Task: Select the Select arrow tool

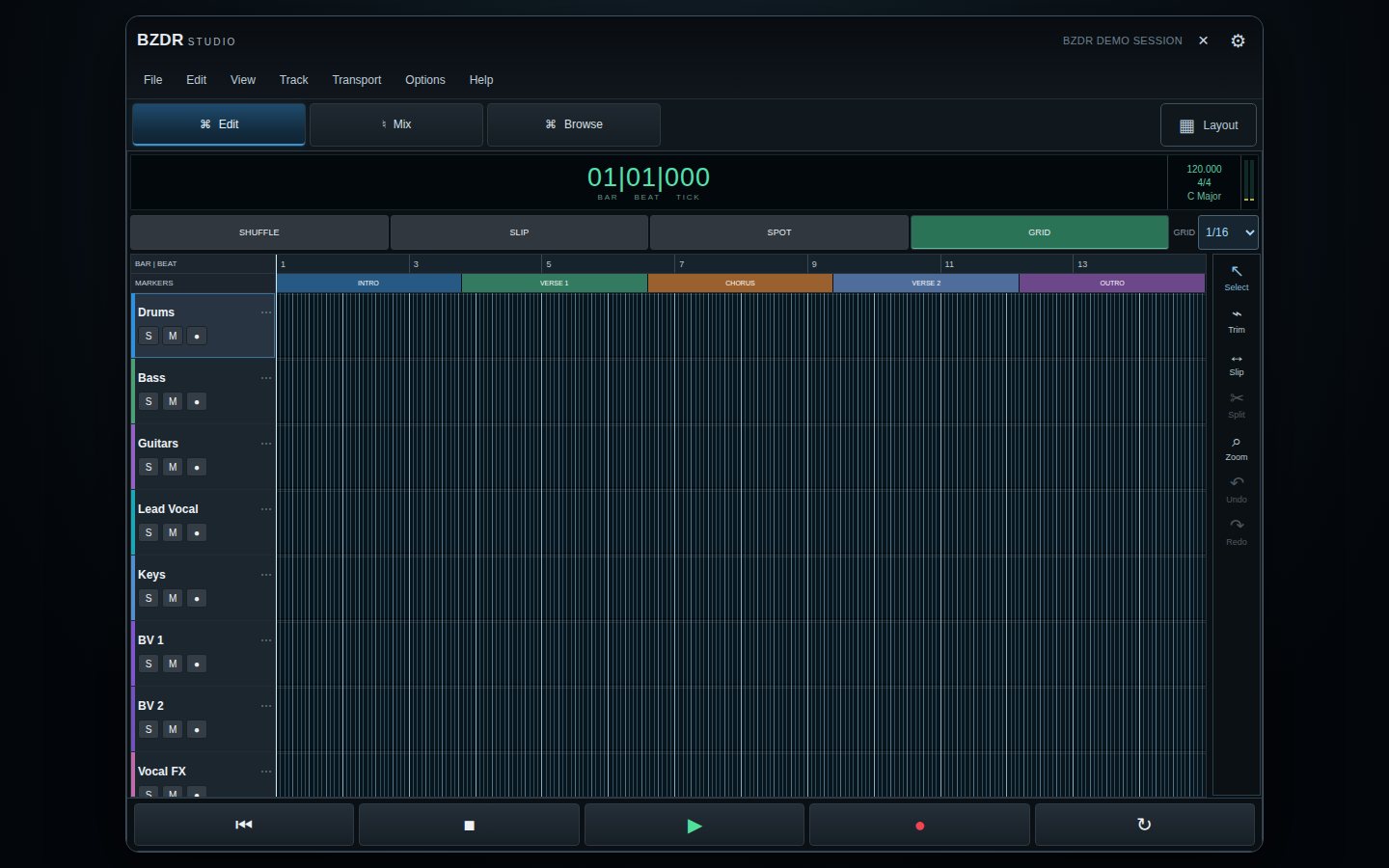Action: [x=1237, y=277]
